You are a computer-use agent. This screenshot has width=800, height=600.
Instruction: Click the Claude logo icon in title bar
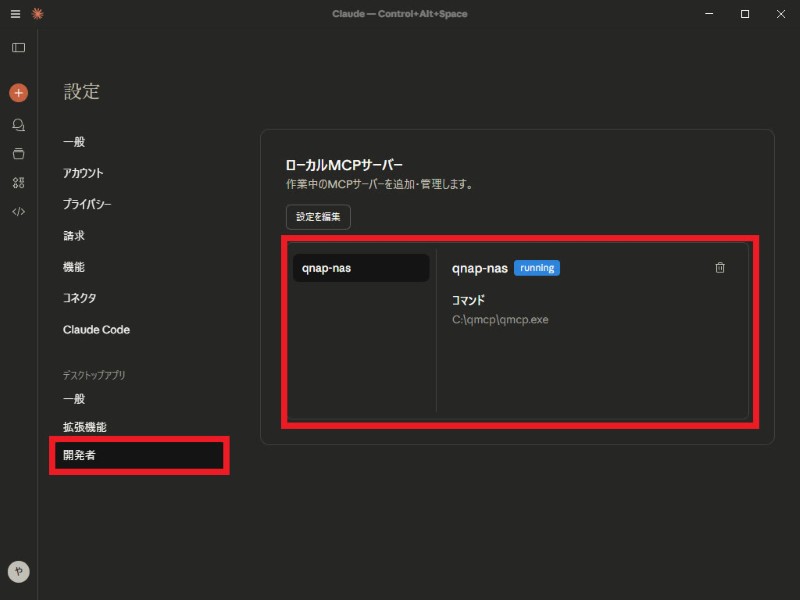37,14
